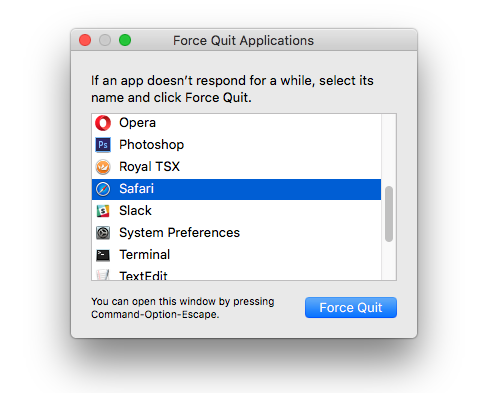Click the Royal TSX crown icon
The image size is (501, 393).
tap(103, 167)
